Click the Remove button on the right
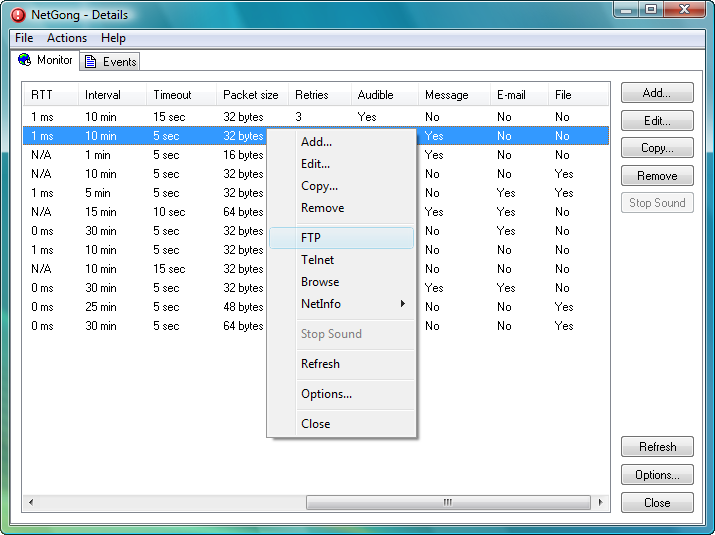This screenshot has width=715, height=535. [657, 176]
